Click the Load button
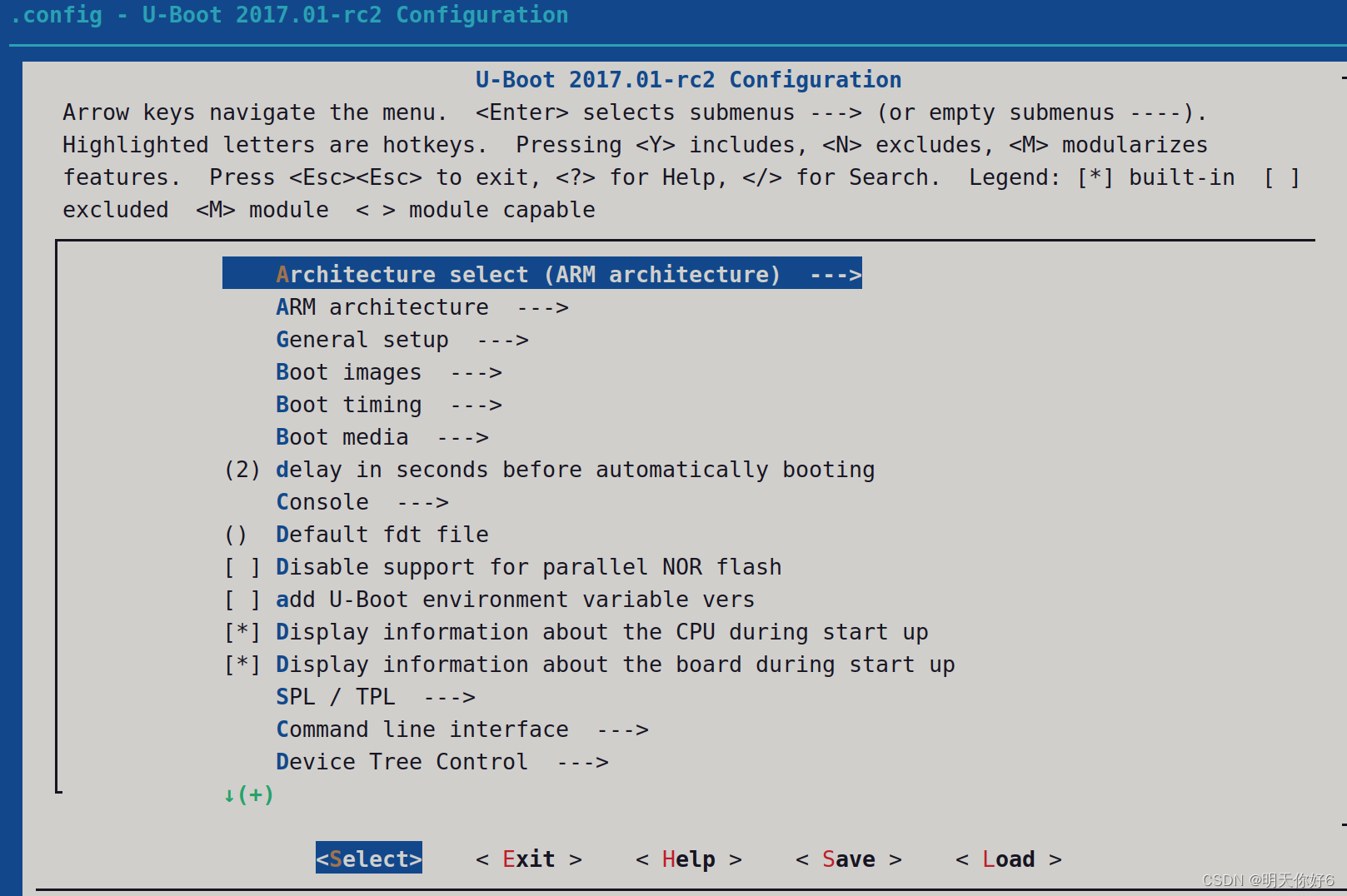The height and width of the screenshot is (896, 1347). [x=1009, y=859]
